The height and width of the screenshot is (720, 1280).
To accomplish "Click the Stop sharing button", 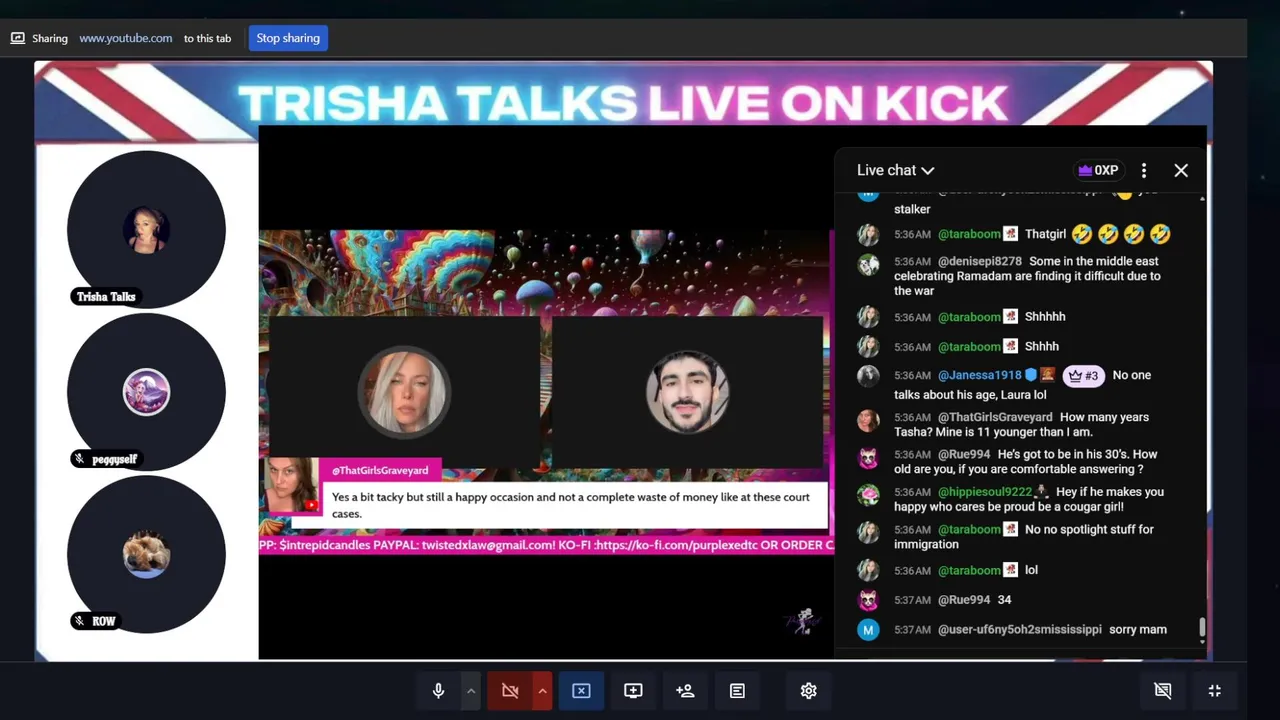I will [288, 38].
